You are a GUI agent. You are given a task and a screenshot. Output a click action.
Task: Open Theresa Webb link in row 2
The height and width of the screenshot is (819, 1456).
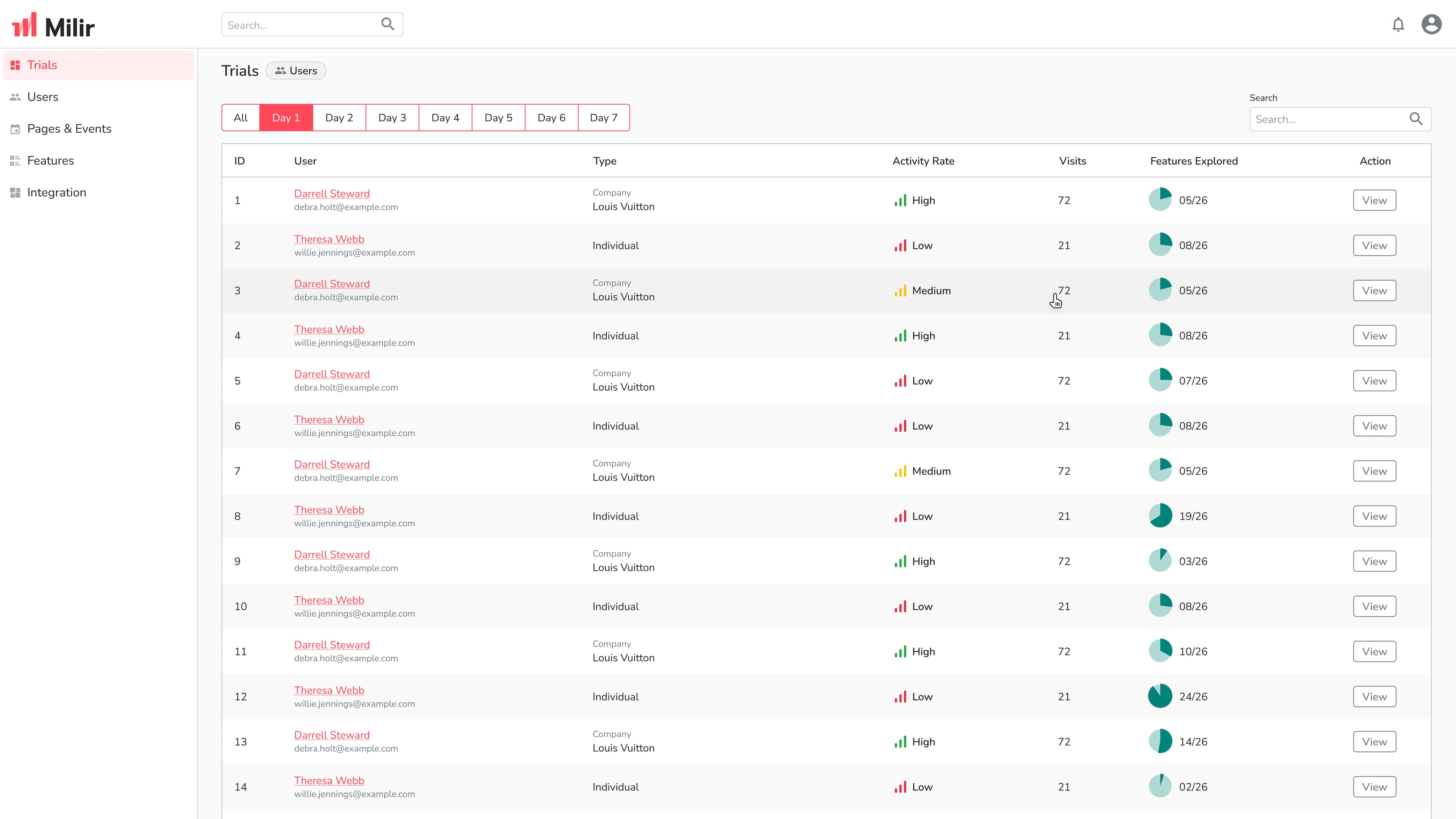(x=329, y=239)
